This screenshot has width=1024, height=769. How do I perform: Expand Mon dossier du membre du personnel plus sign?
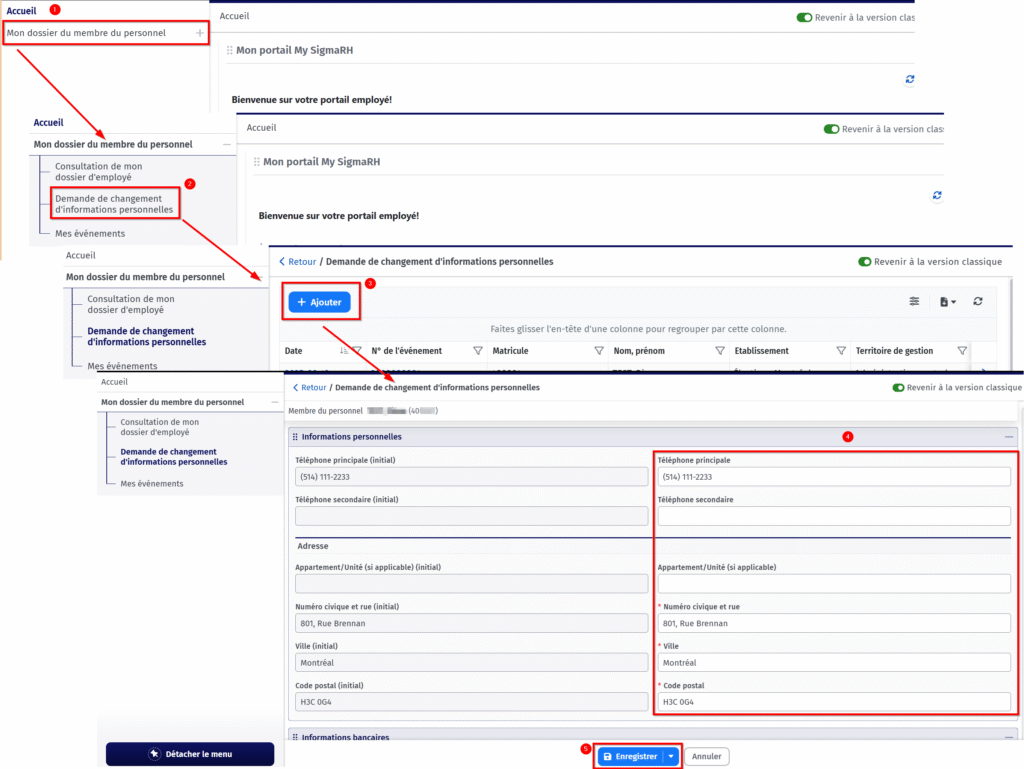point(200,33)
